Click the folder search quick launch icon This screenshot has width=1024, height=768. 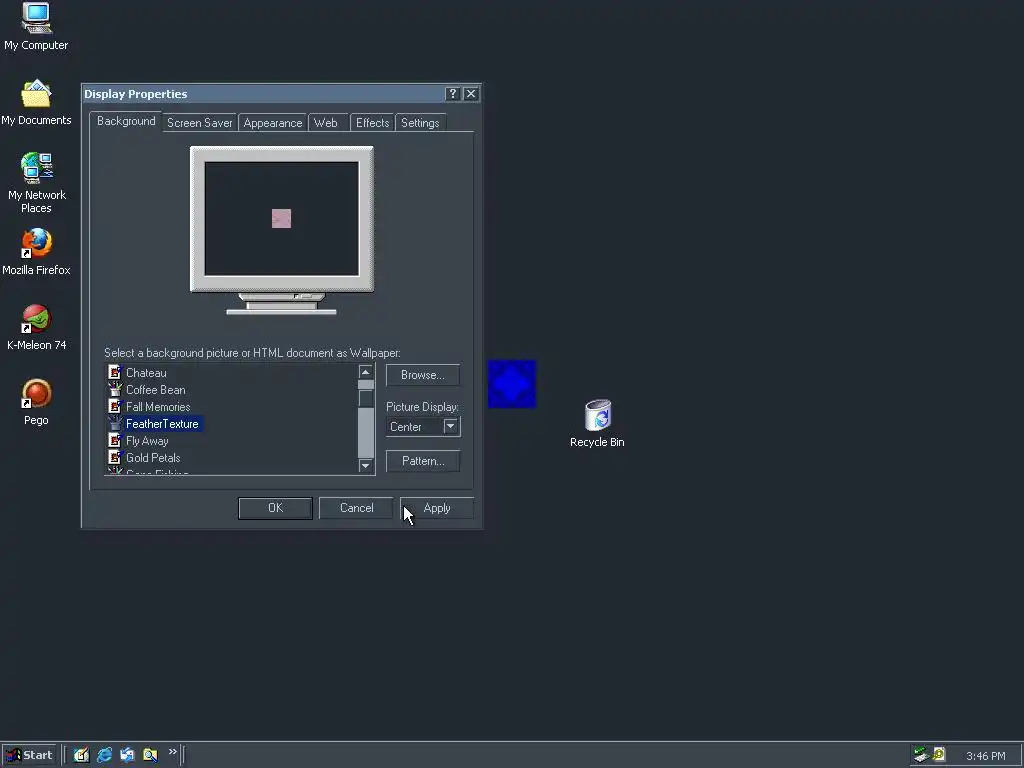pyautogui.click(x=150, y=755)
